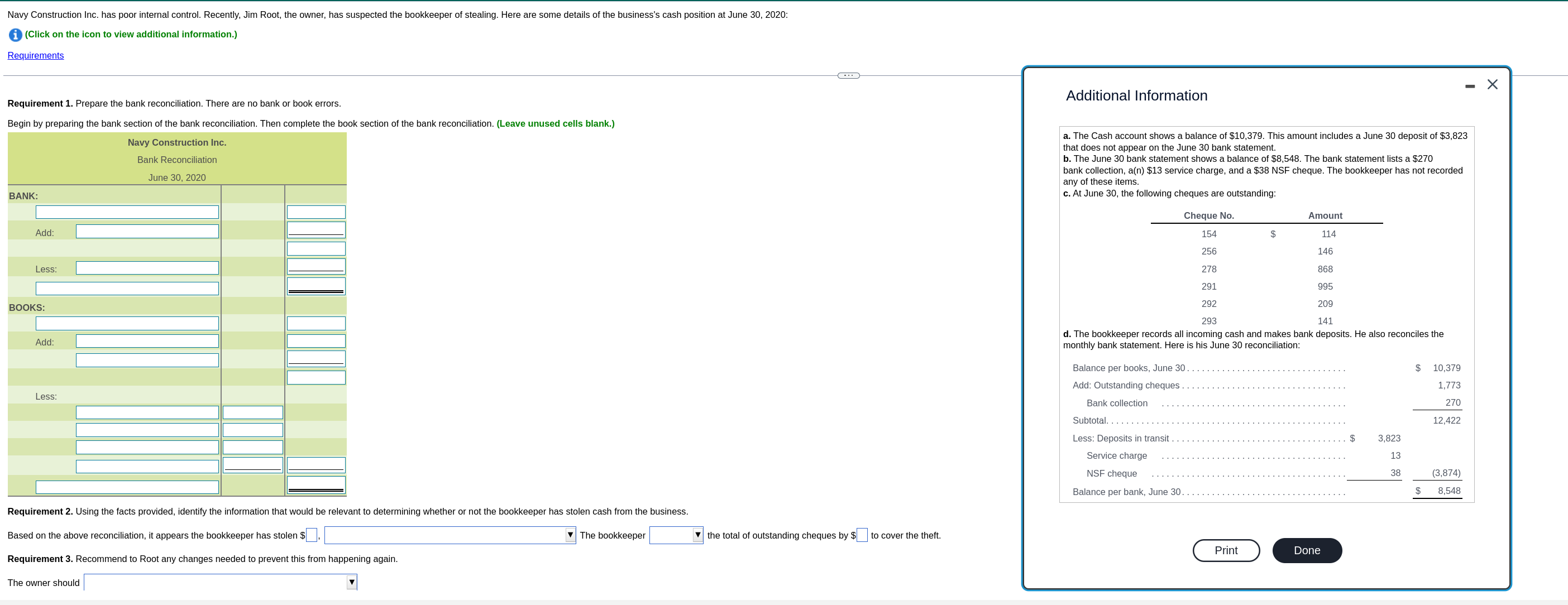The image size is (1568, 605).
Task: Click the stolen dollar amount input box
Action: [311, 535]
